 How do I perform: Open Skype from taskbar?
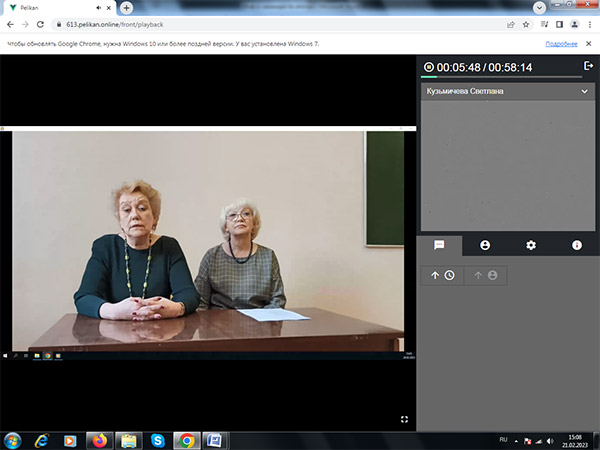pyautogui.click(x=158, y=441)
